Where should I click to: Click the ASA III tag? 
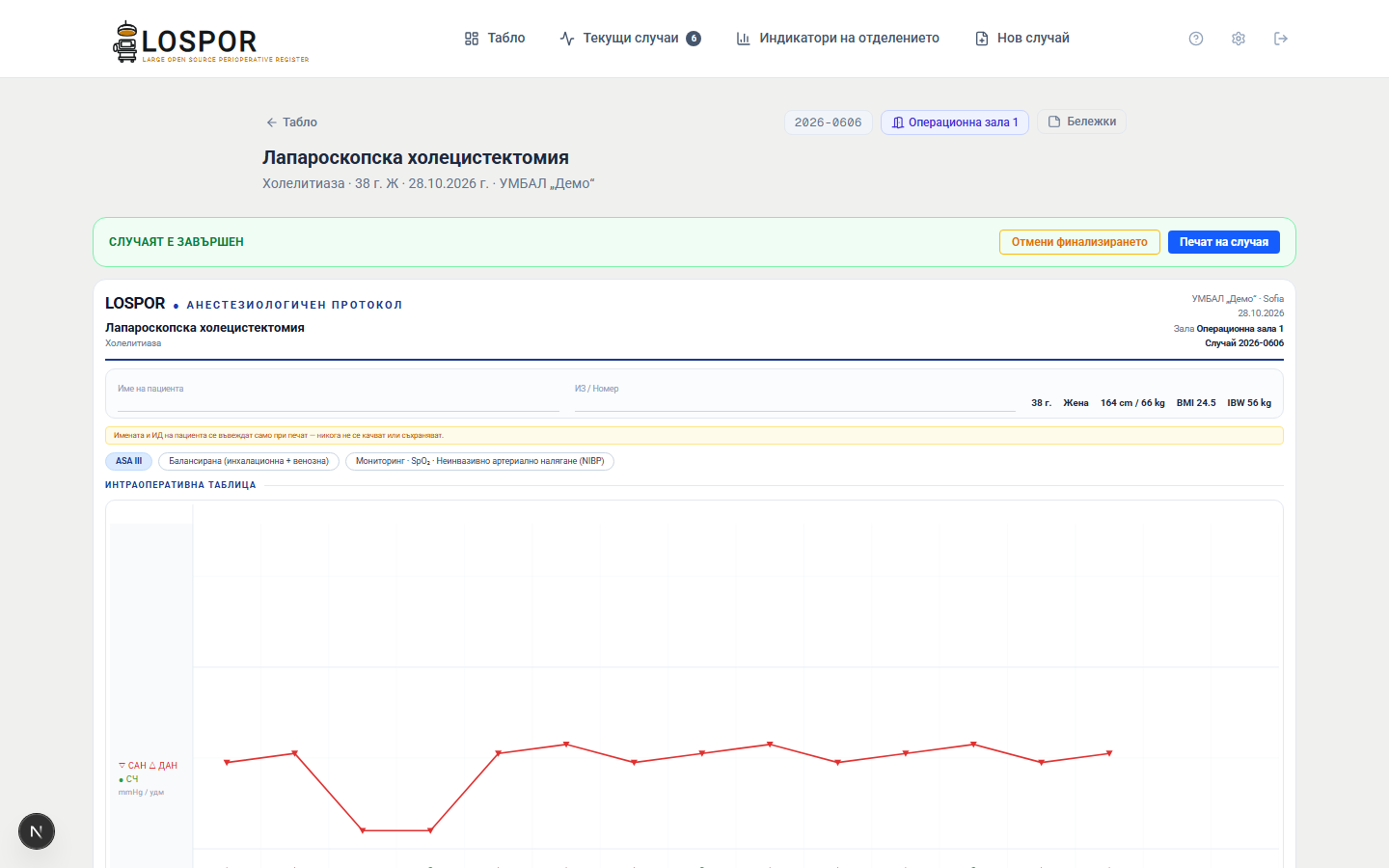point(128,461)
